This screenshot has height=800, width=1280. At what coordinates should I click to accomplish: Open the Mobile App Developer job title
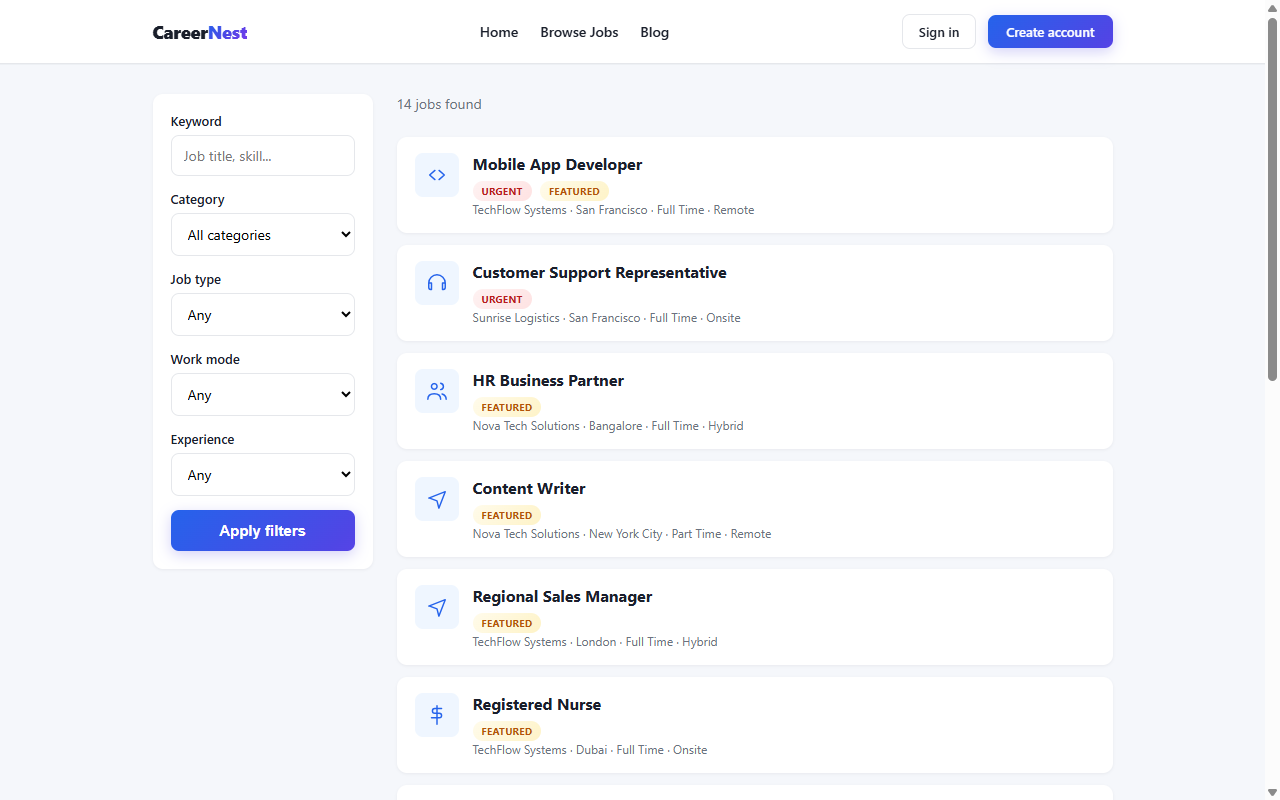[x=557, y=165]
